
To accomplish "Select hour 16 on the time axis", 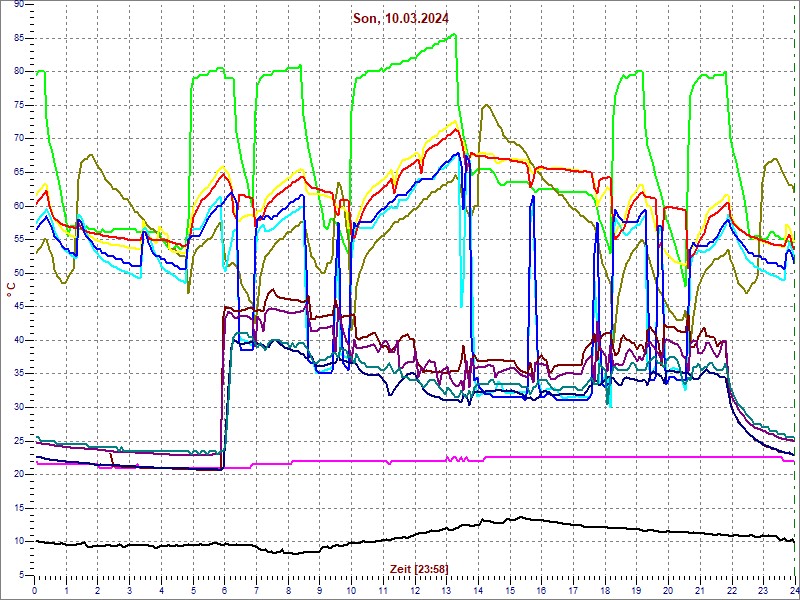I will point(541,591).
